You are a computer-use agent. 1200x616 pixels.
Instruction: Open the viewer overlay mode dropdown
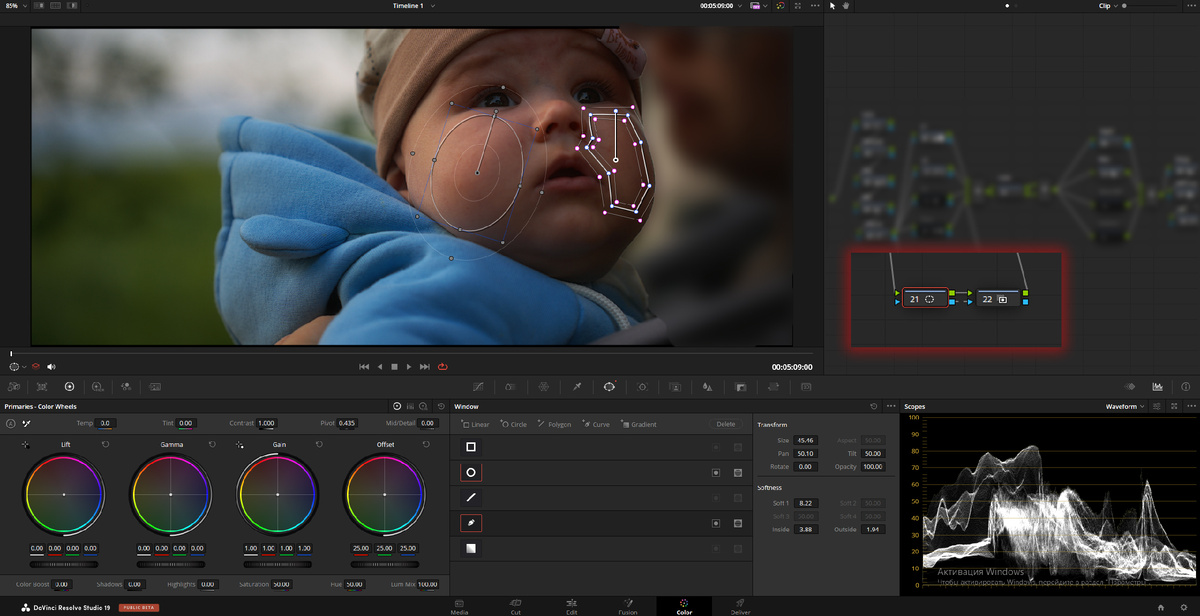click(17, 367)
